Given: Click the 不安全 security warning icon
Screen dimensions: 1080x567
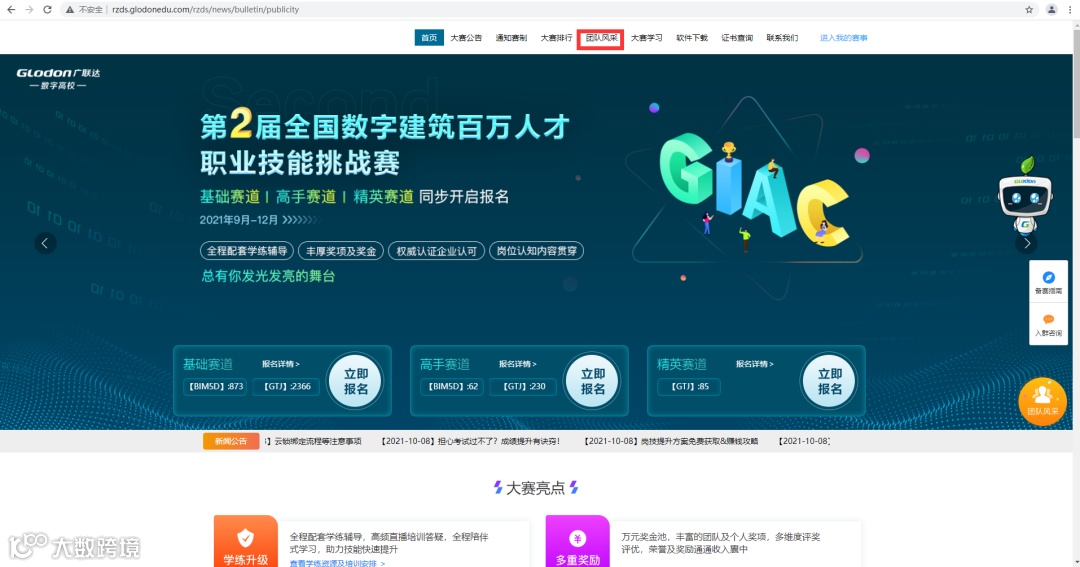Looking at the screenshot, I should 70,10.
